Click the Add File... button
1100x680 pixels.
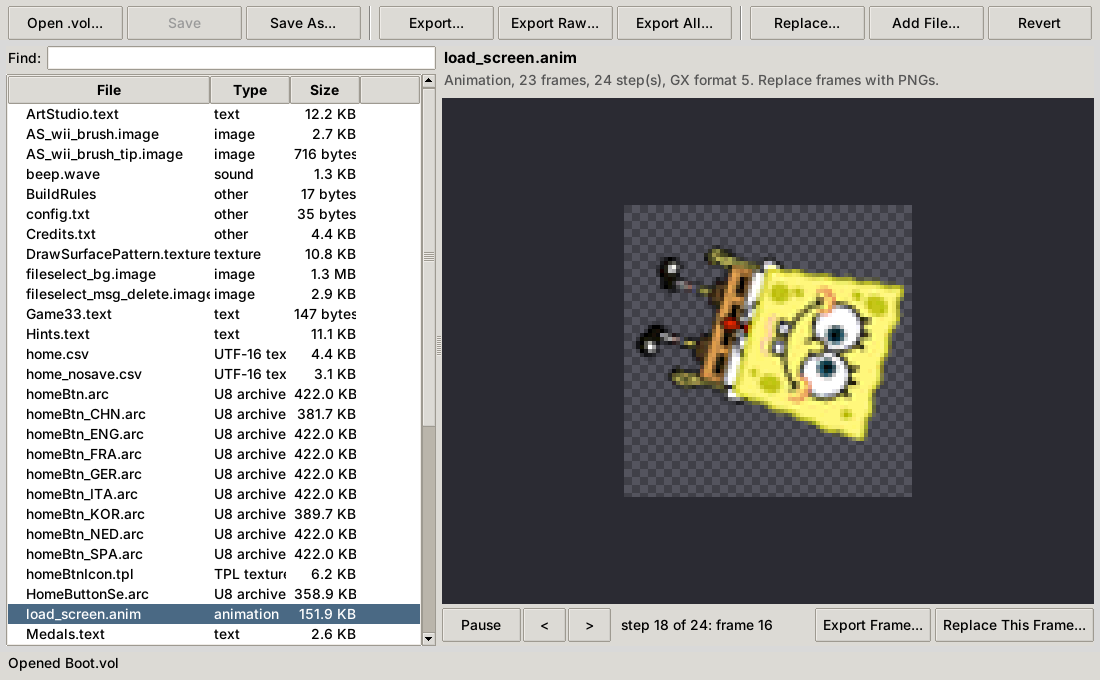(926, 23)
